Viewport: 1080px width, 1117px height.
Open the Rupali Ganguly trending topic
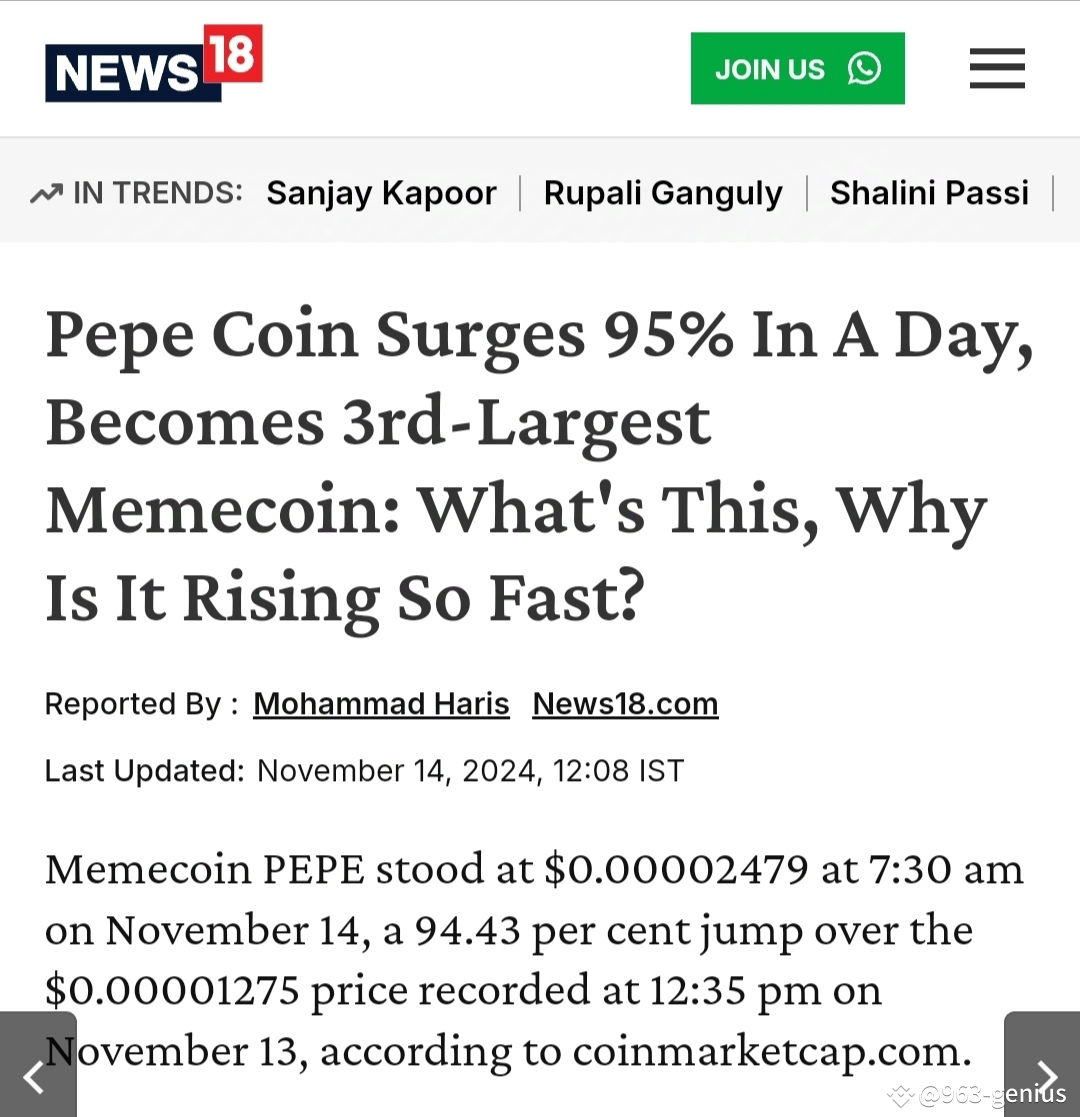pos(663,192)
